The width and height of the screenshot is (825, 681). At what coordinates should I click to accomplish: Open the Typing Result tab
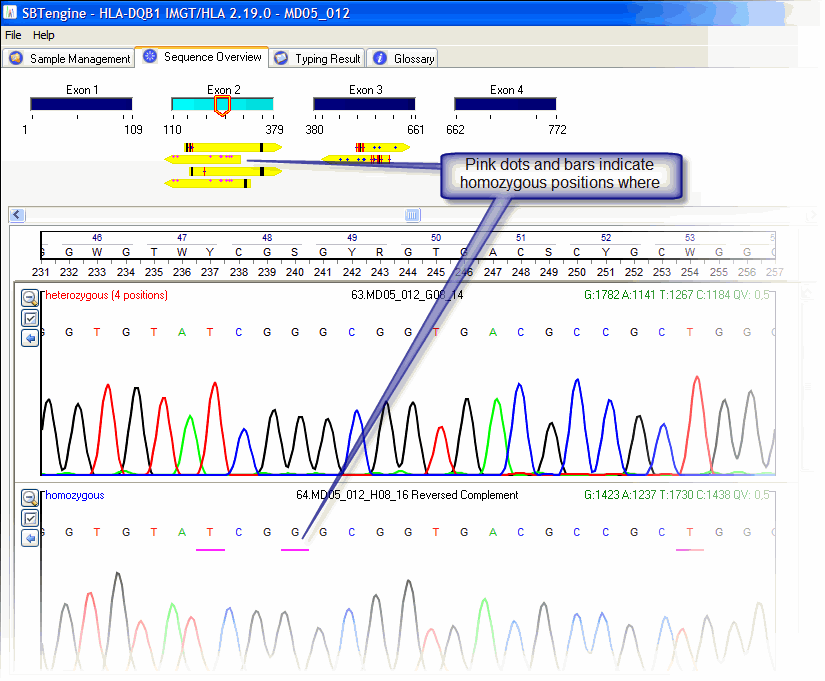(317, 58)
